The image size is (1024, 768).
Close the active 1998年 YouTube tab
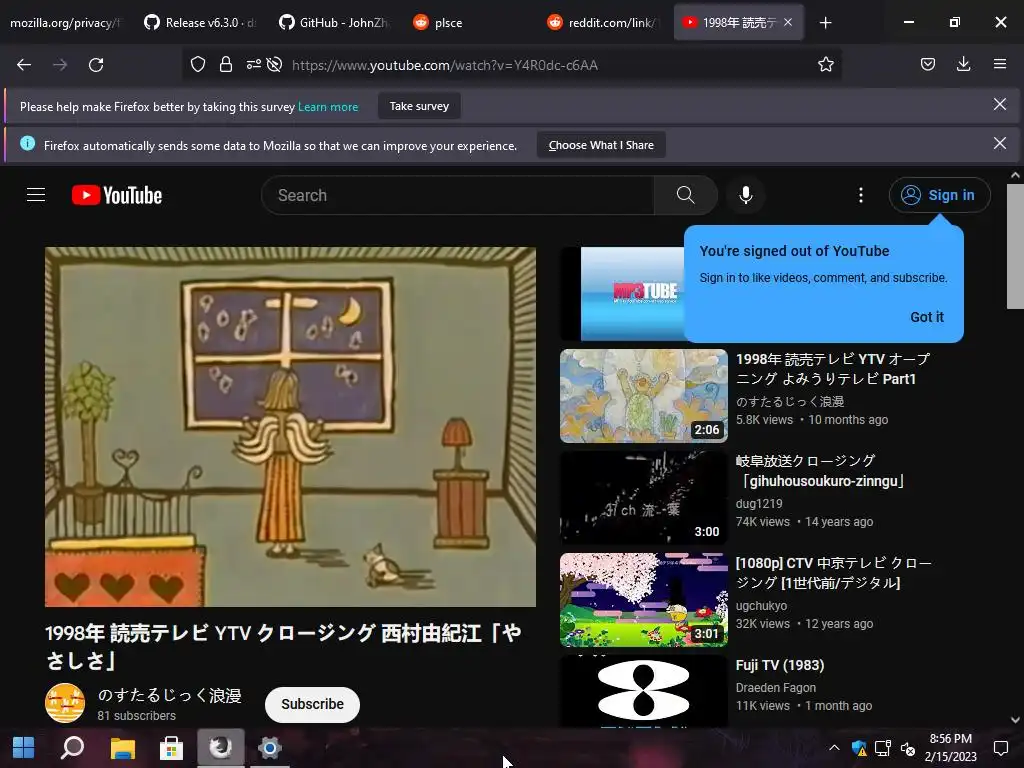[x=788, y=22]
